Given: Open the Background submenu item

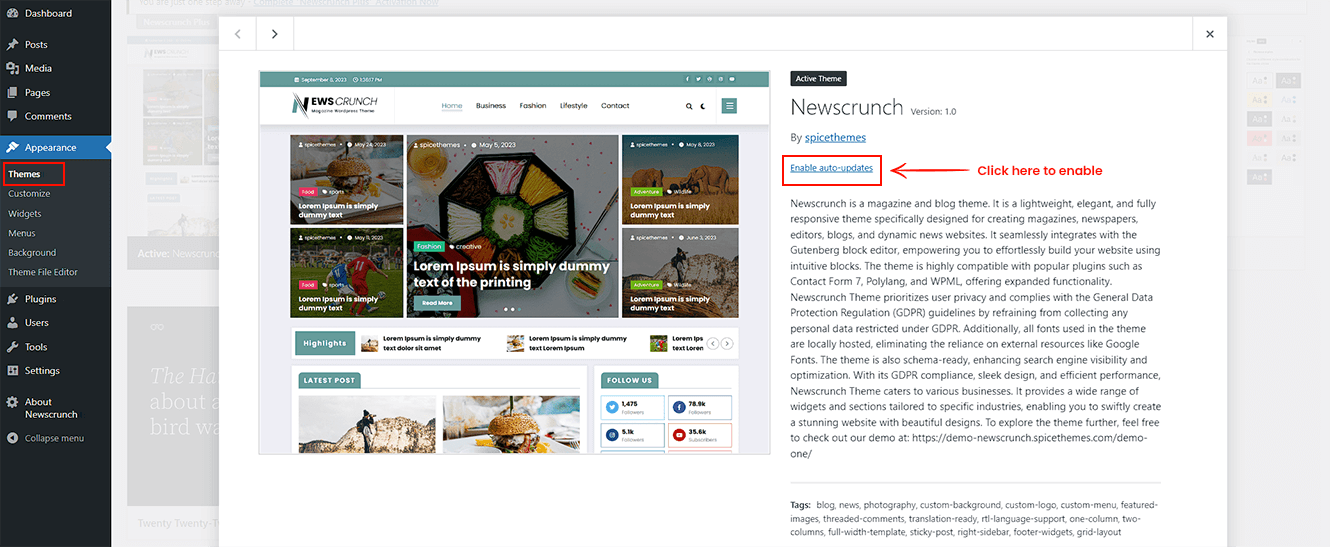Looking at the screenshot, I should pos(32,253).
